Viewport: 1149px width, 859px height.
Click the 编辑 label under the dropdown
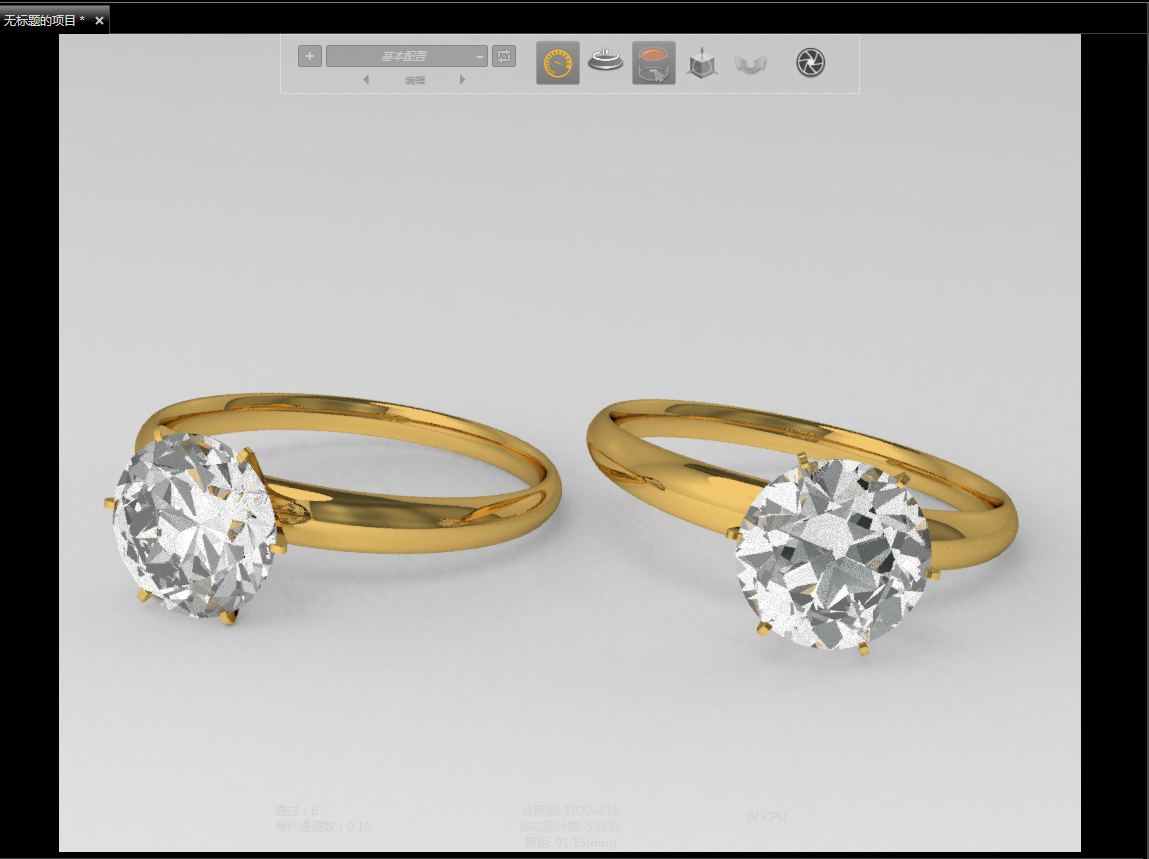tap(415, 80)
